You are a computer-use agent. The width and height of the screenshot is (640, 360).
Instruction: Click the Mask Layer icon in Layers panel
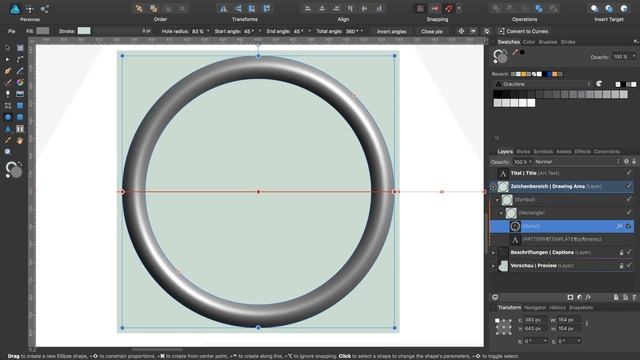[x=570, y=297]
